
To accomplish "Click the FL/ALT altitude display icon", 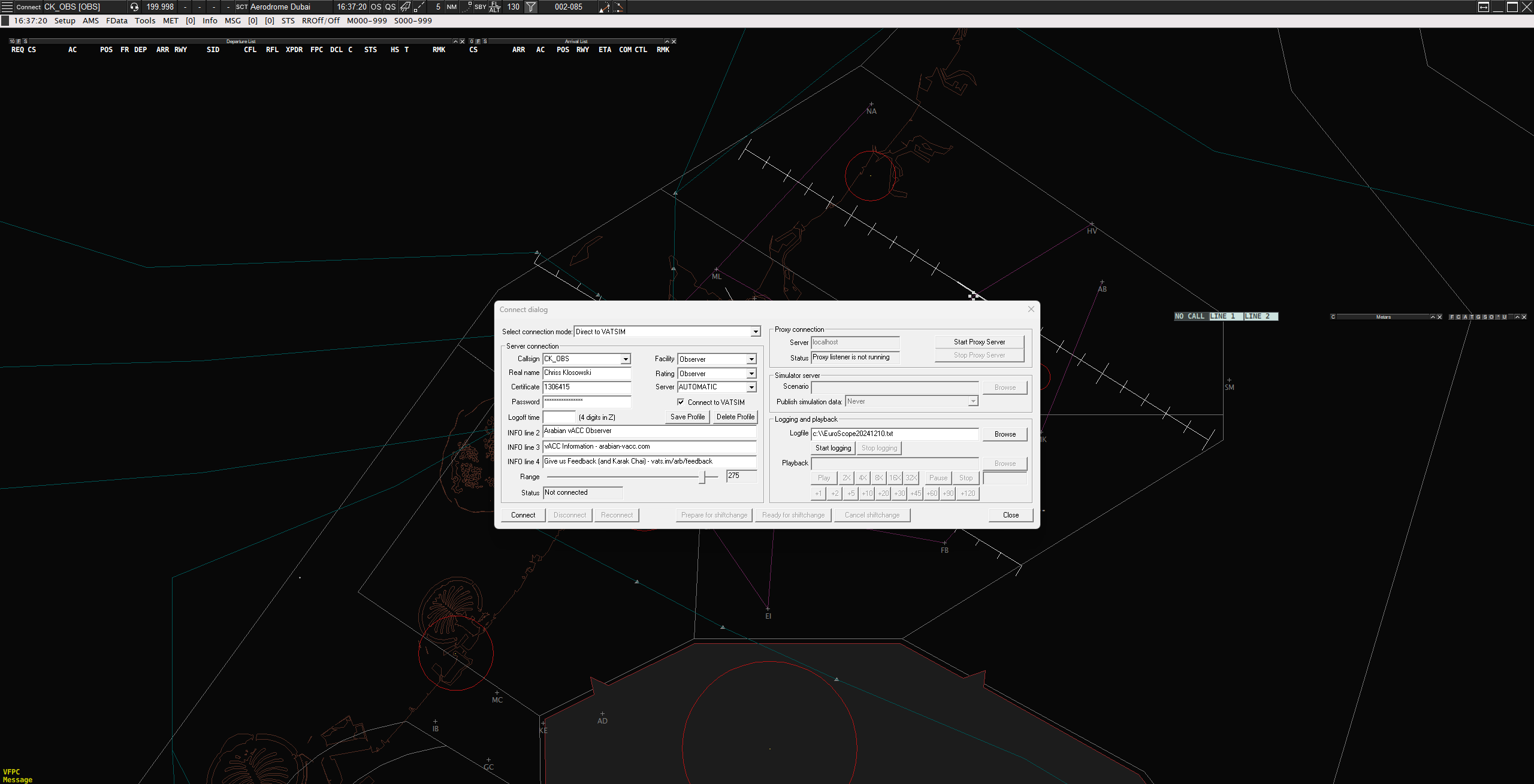I will coord(495,7).
